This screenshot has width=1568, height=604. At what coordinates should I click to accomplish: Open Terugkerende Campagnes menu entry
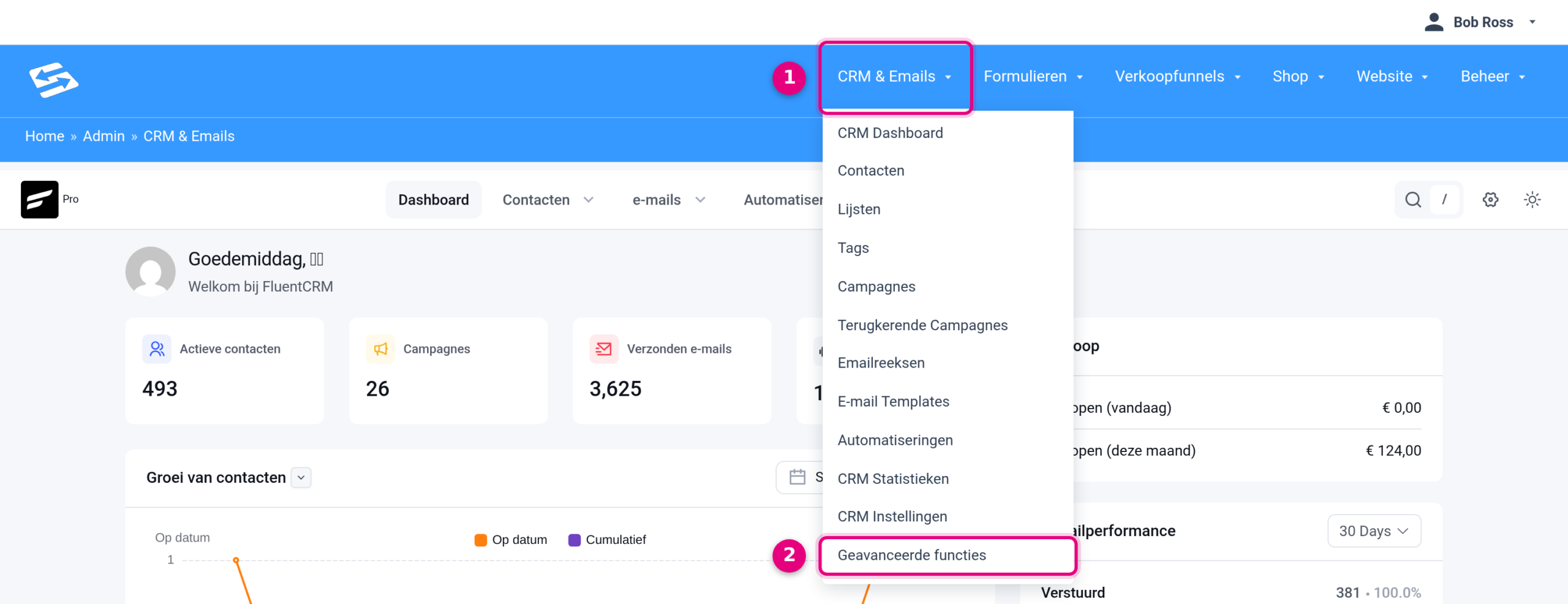(948, 325)
